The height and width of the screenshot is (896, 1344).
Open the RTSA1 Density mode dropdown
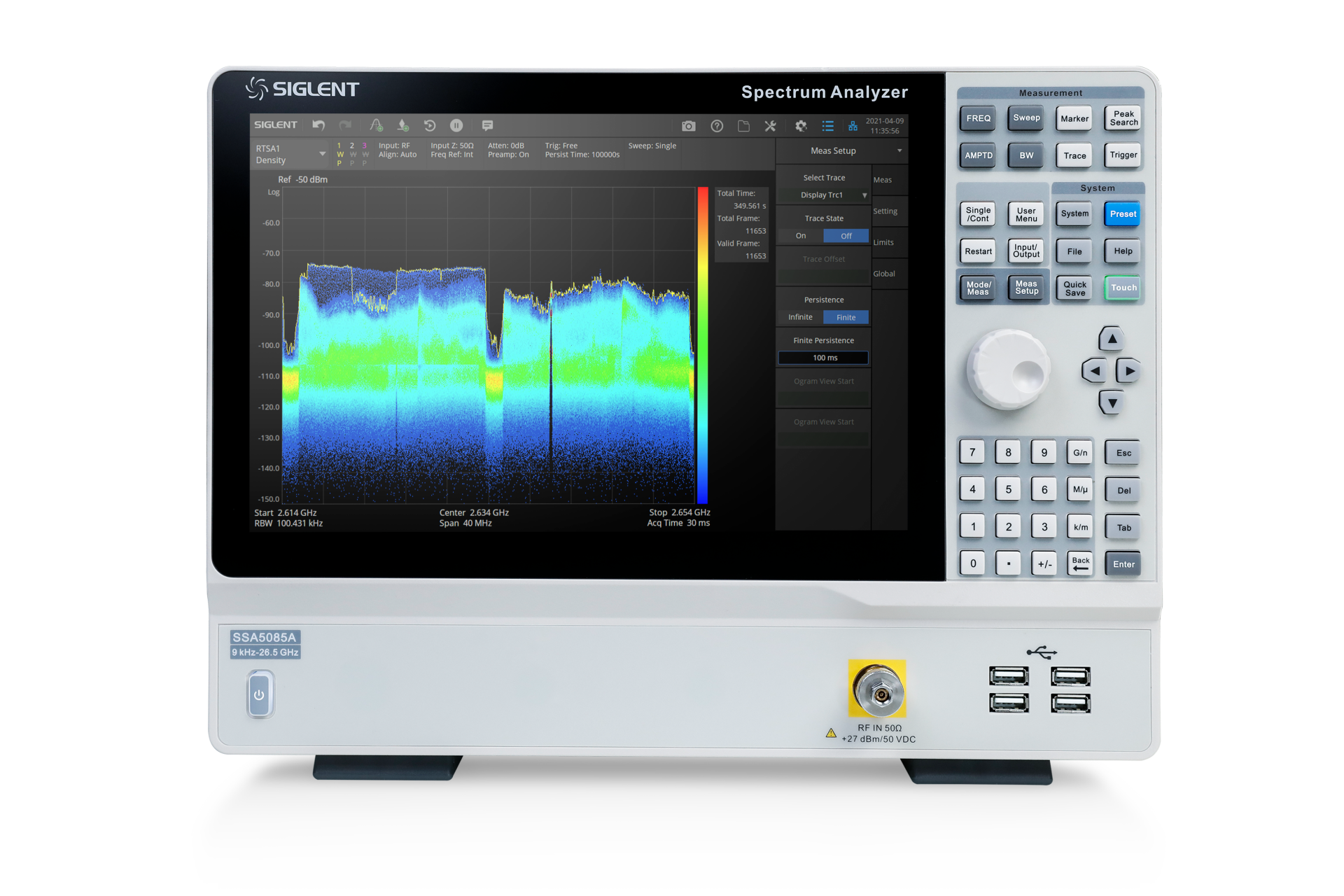(290, 154)
